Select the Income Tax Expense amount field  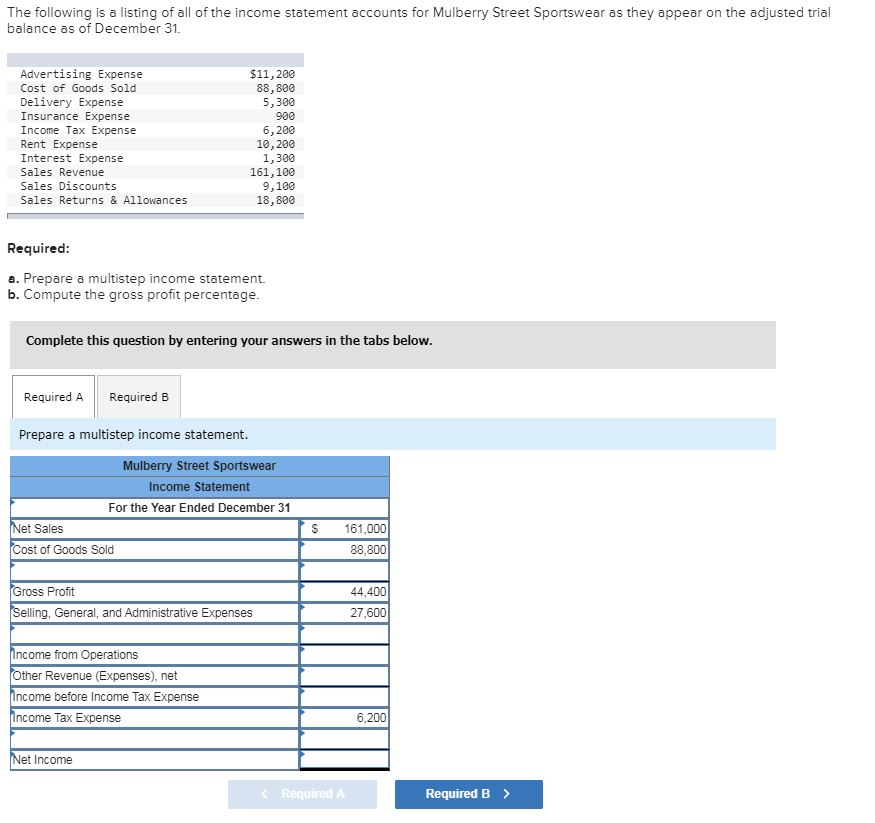pyautogui.click(x=345, y=718)
